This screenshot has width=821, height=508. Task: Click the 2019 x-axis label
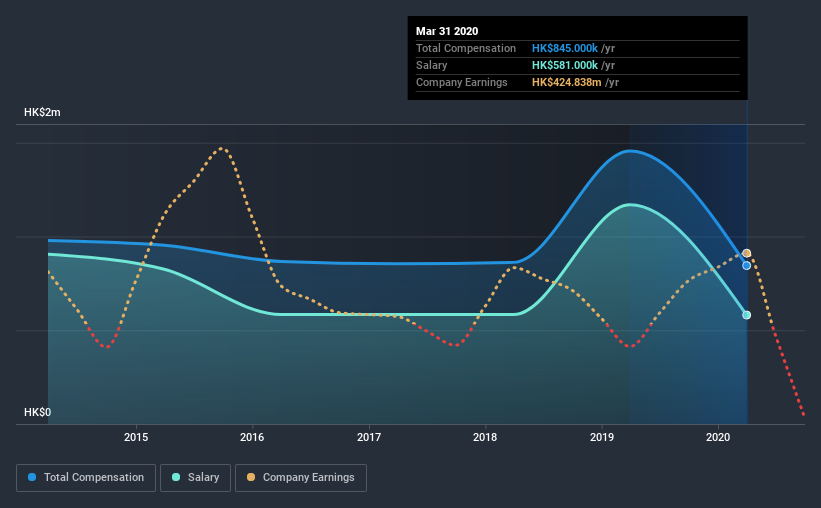(x=602, y=437)
